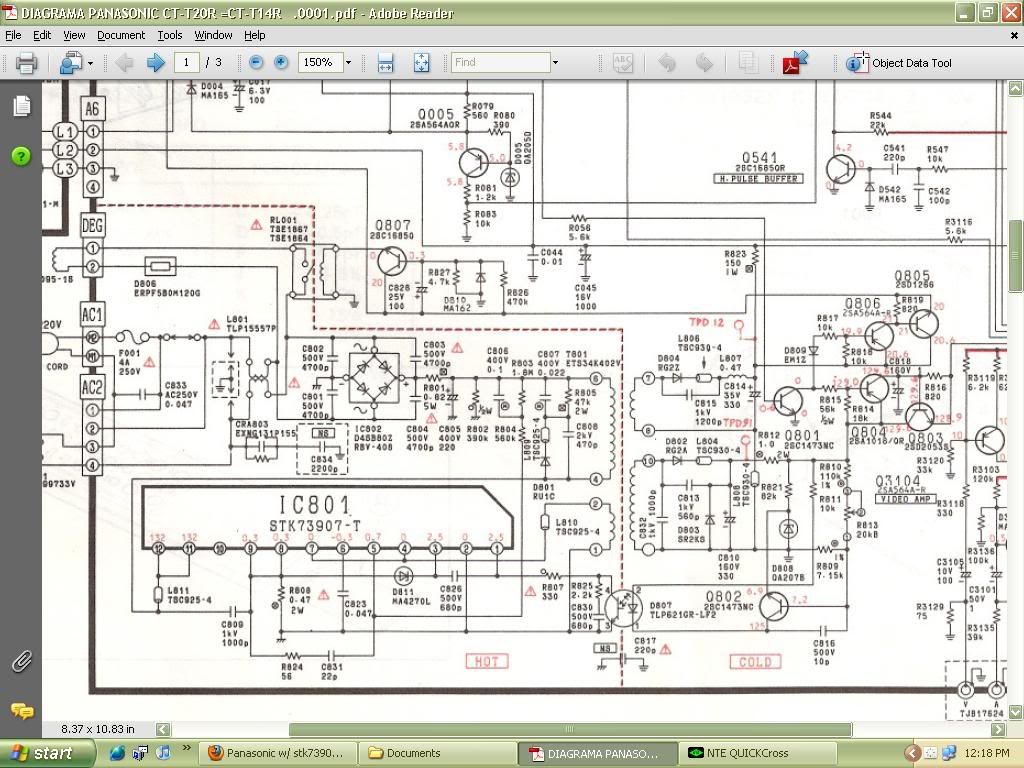Click the 150% zoom value box
Viewport: 1024px width, 768px height.
(320, 62)
